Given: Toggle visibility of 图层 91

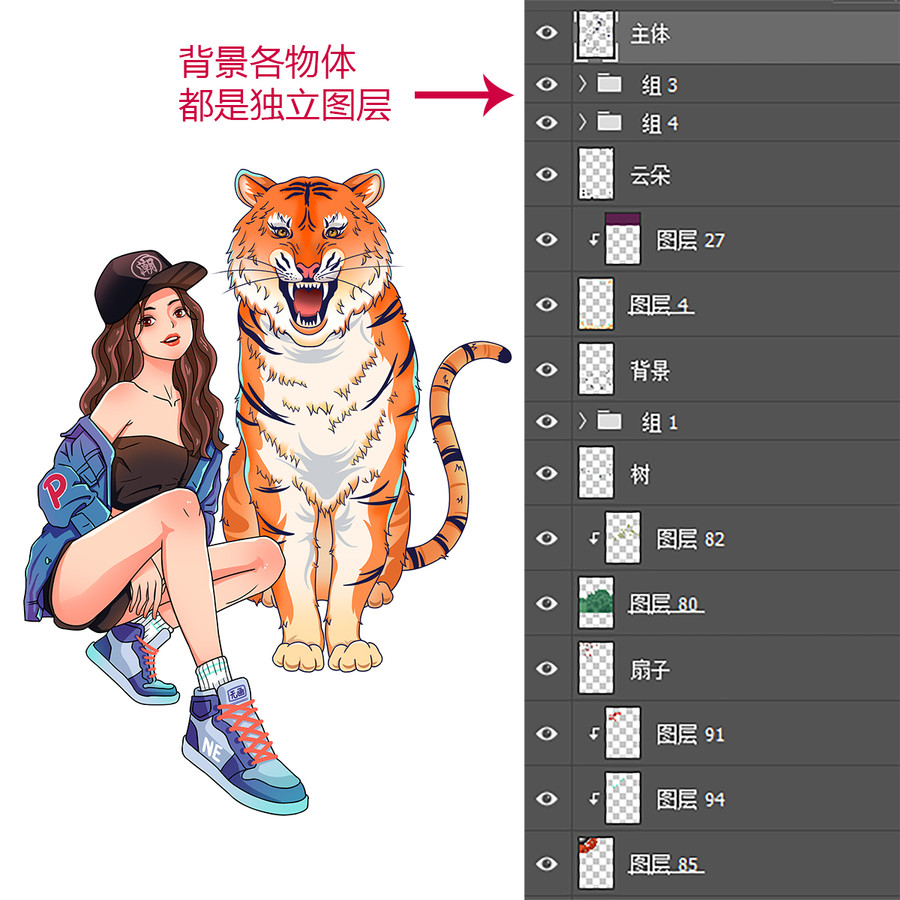Looking at the screenshot, I should tap(546, 734).
